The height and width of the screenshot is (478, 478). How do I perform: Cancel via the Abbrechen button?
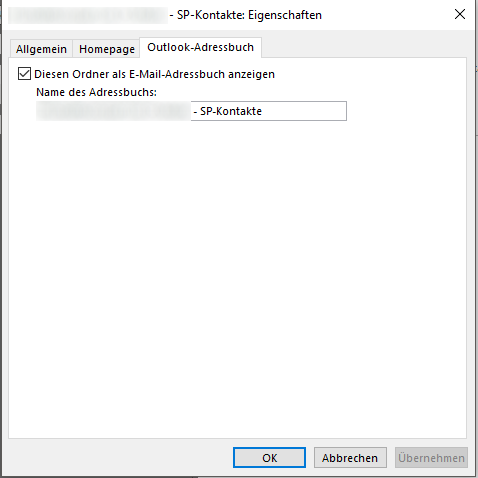pyautogui.click(x=350, y=458)
